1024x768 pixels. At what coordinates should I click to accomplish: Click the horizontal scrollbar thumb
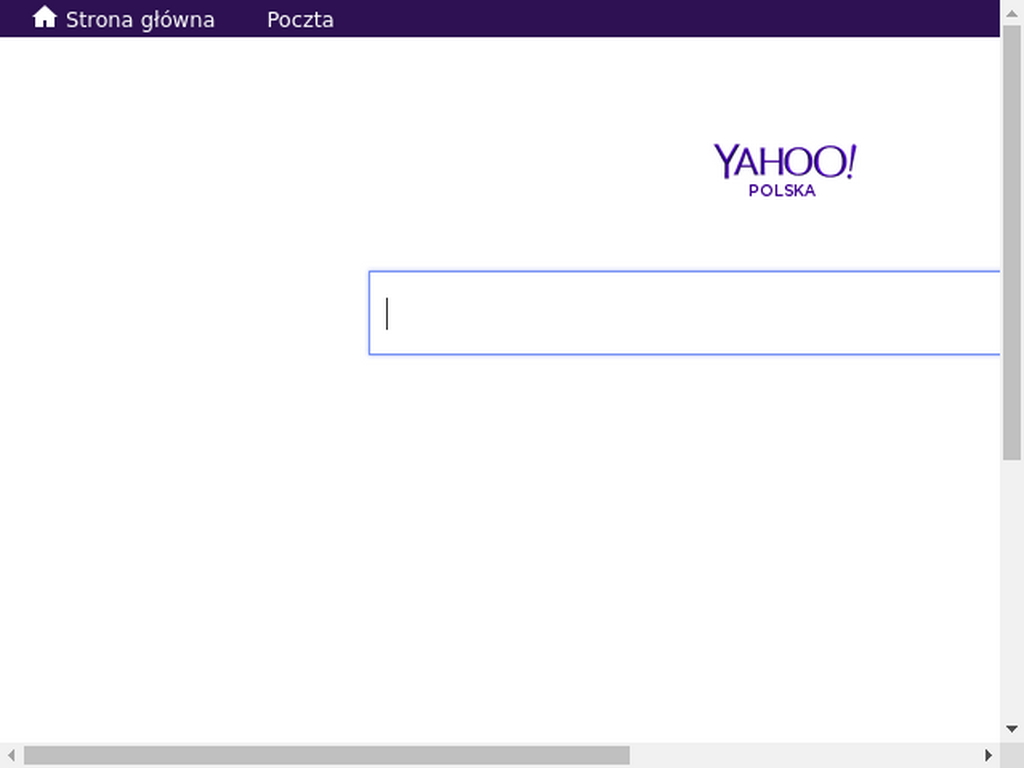click(x=327, y=756)
